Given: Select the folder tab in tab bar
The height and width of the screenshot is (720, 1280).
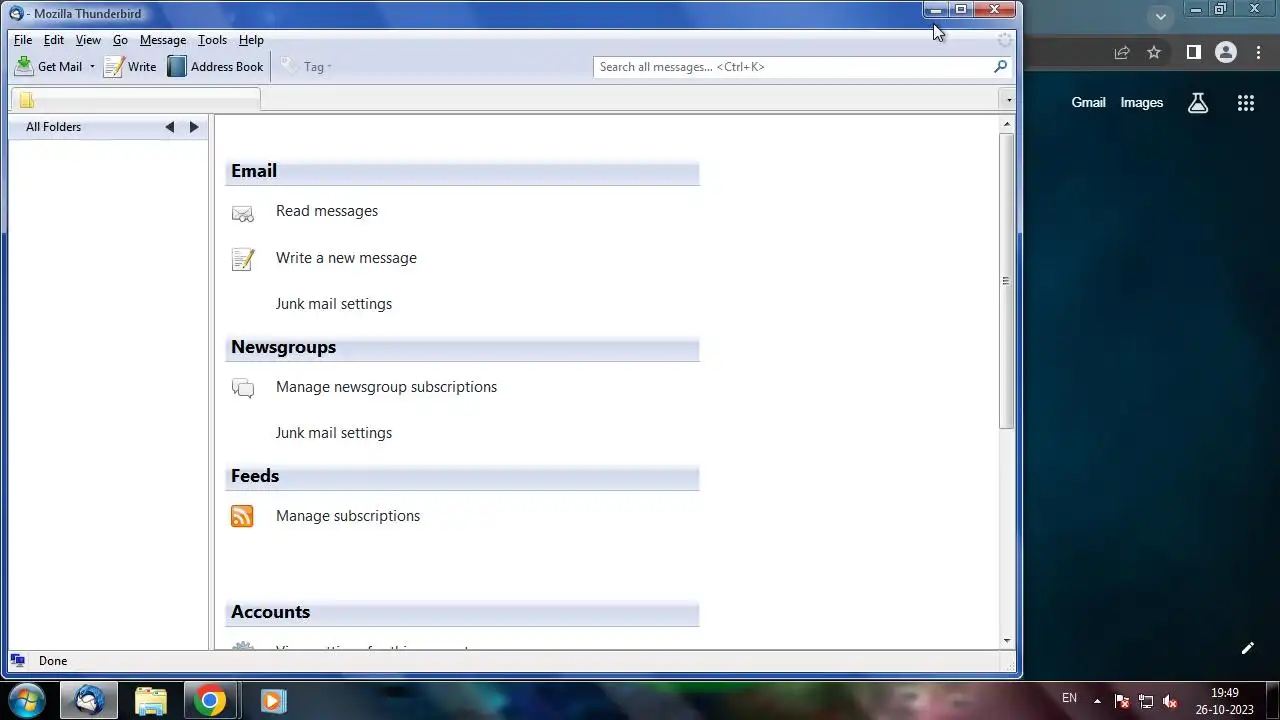Looking at the screenshot, I should coord(136,99).
